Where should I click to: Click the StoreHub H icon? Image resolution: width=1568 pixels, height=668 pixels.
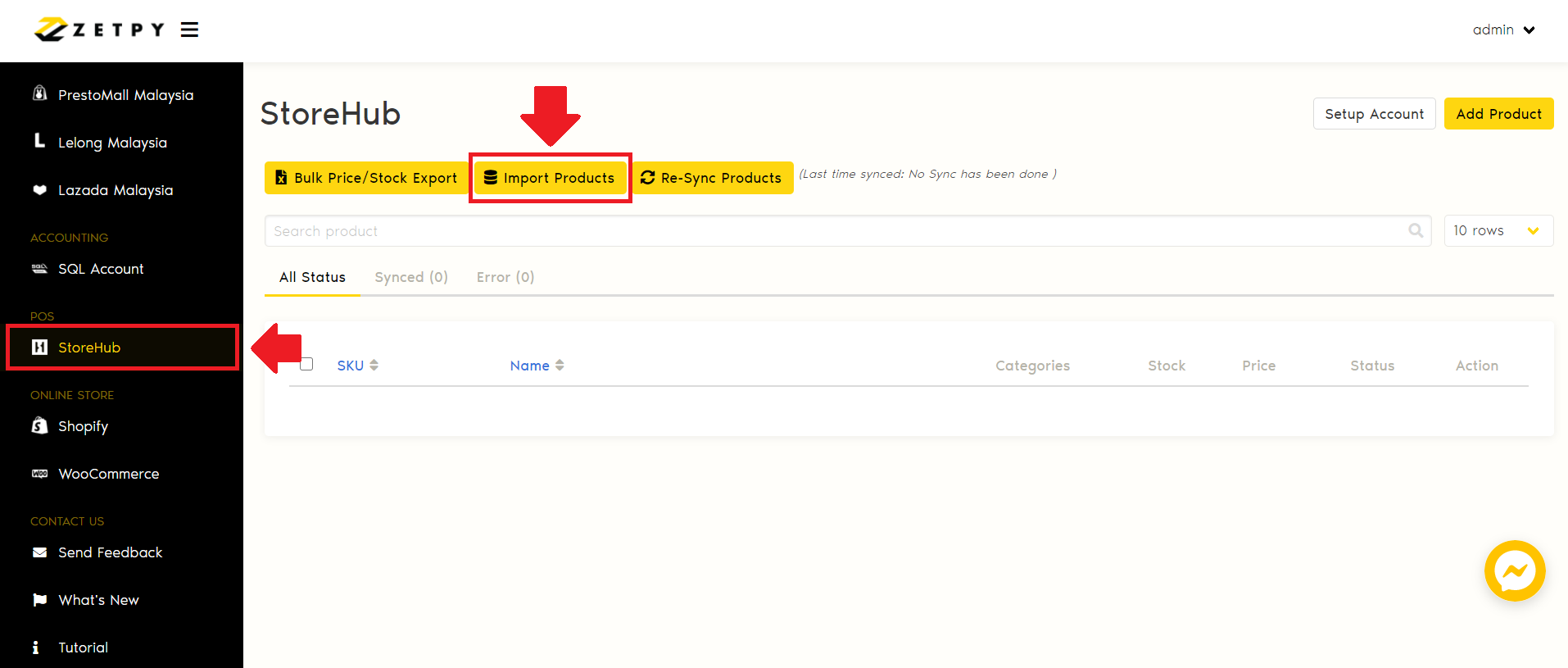(39, 348)
